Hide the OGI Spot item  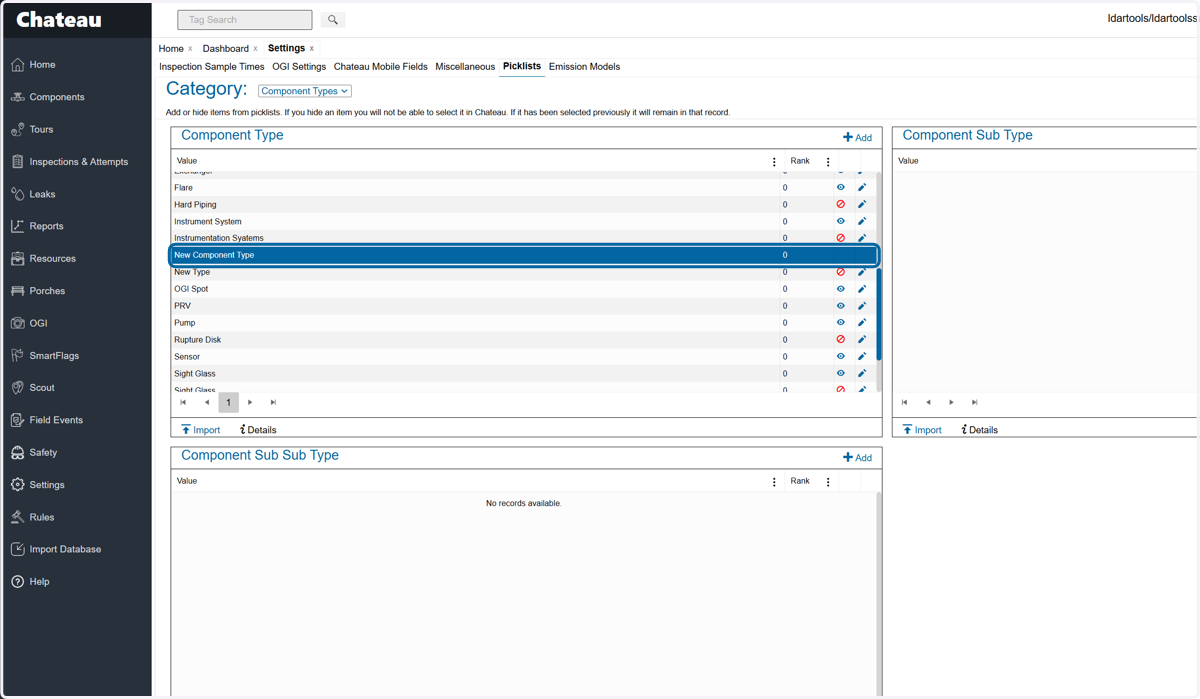click(840, 289)
